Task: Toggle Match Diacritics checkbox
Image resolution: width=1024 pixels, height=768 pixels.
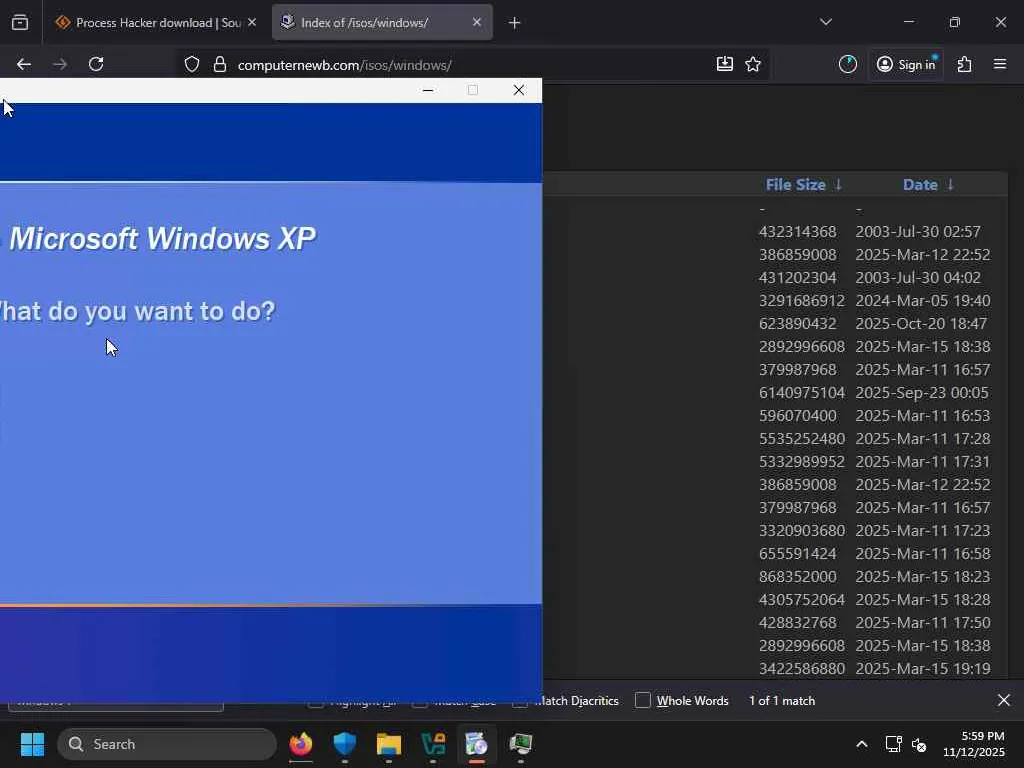Action: coord(520,702)
